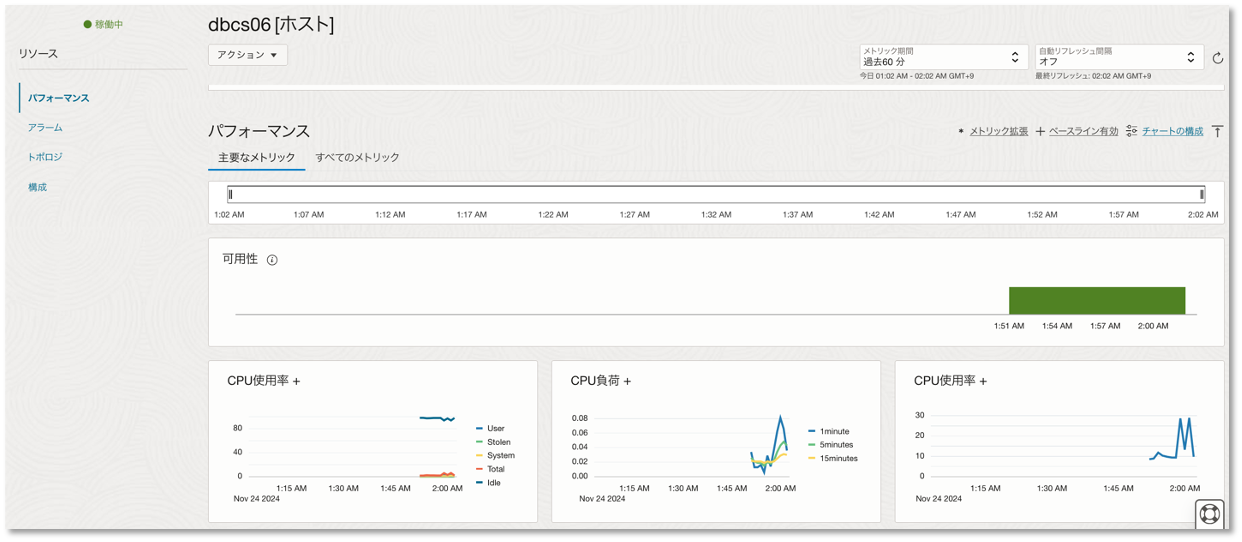Click the green availability bar
The image size is (1242, 542).
point(1096,301)
